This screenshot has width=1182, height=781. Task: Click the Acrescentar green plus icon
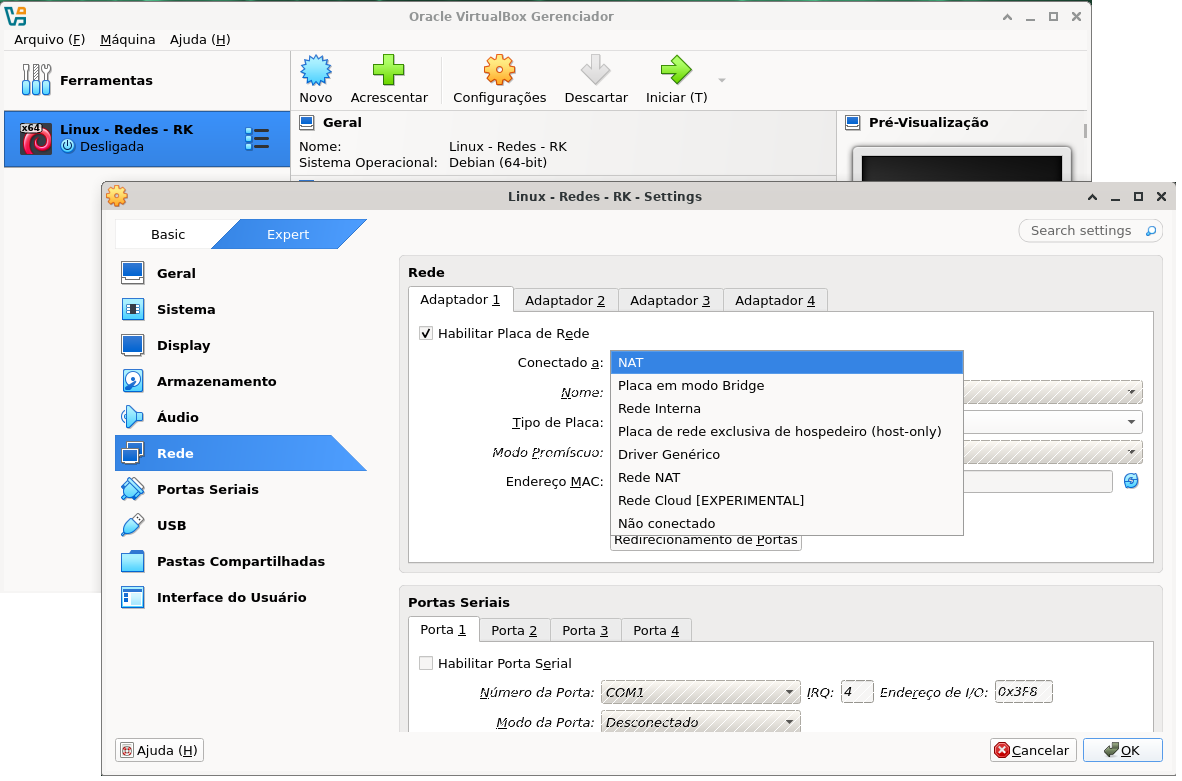[388, 70]
